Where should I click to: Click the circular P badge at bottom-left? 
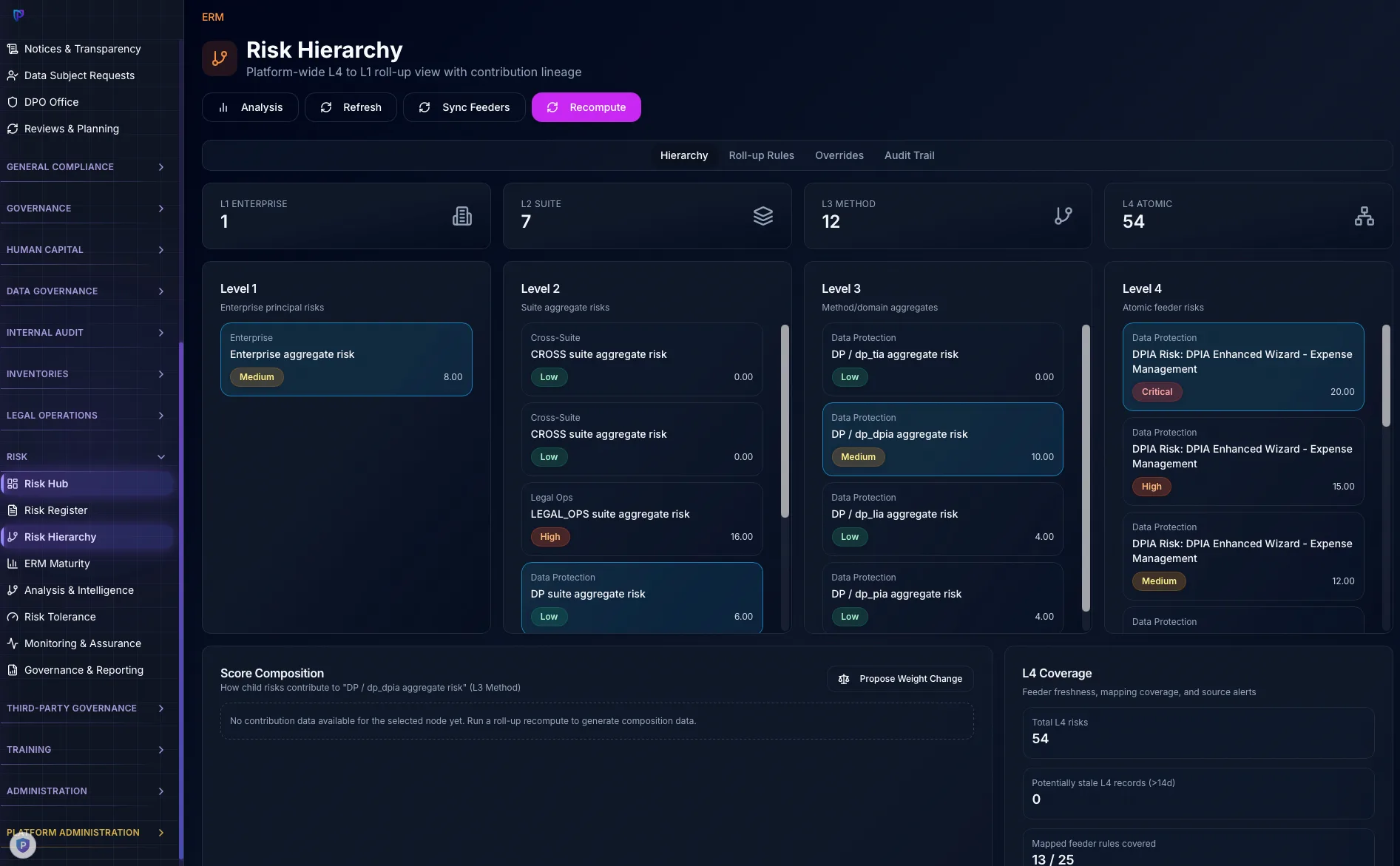tap(23, 845)
